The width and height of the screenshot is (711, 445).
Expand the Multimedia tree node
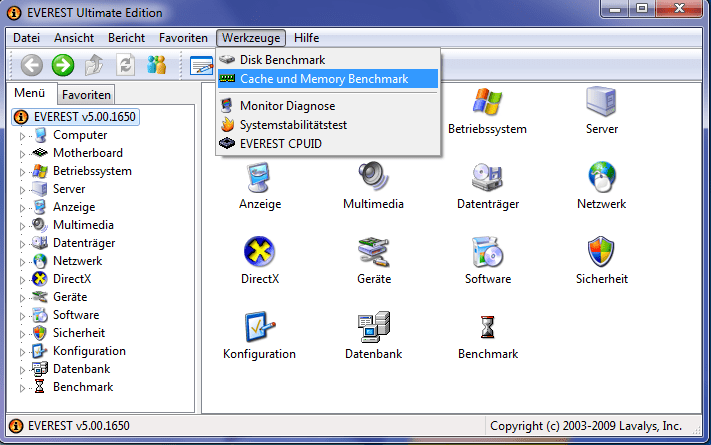coord(22,226)
